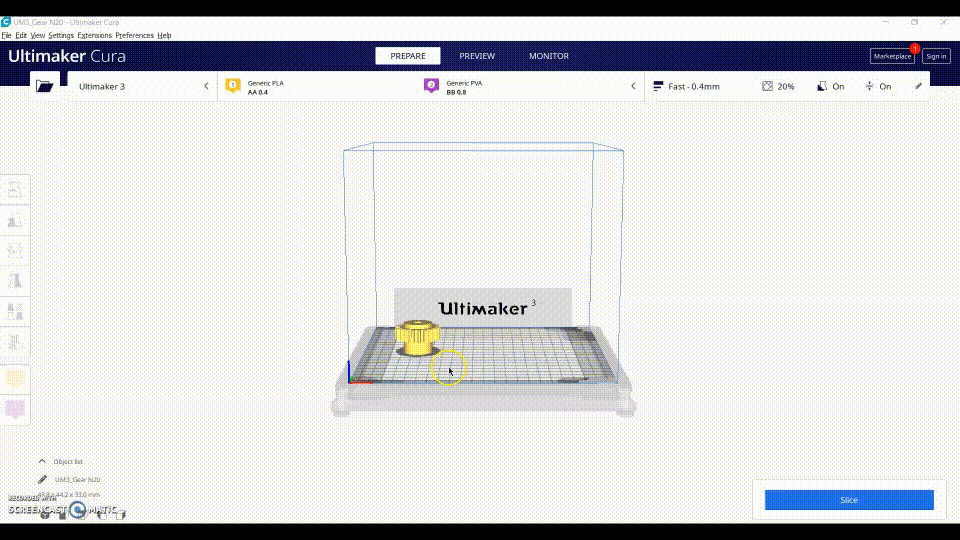Select the UM3_Gear N20 object entry
Screen dimensions: 960x540
pyautogui.click(x=77, y=479)
